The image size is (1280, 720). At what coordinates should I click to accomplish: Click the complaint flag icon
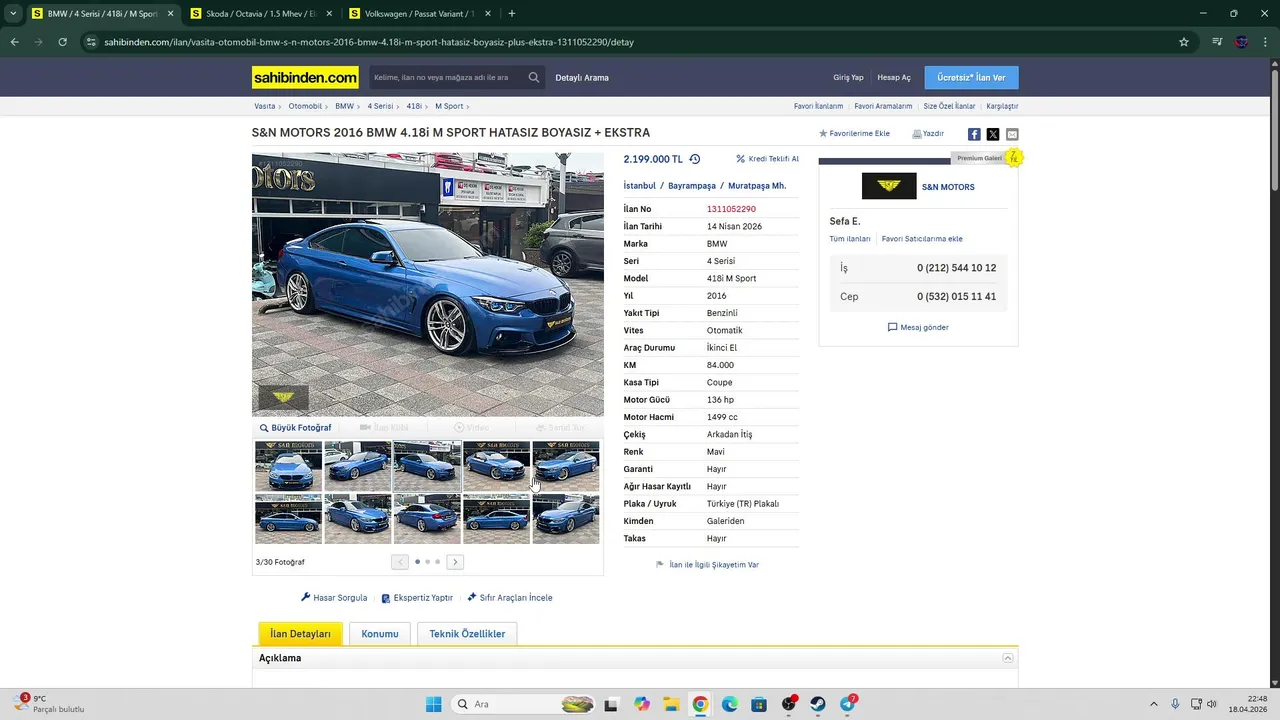click(x=660, y=565)
